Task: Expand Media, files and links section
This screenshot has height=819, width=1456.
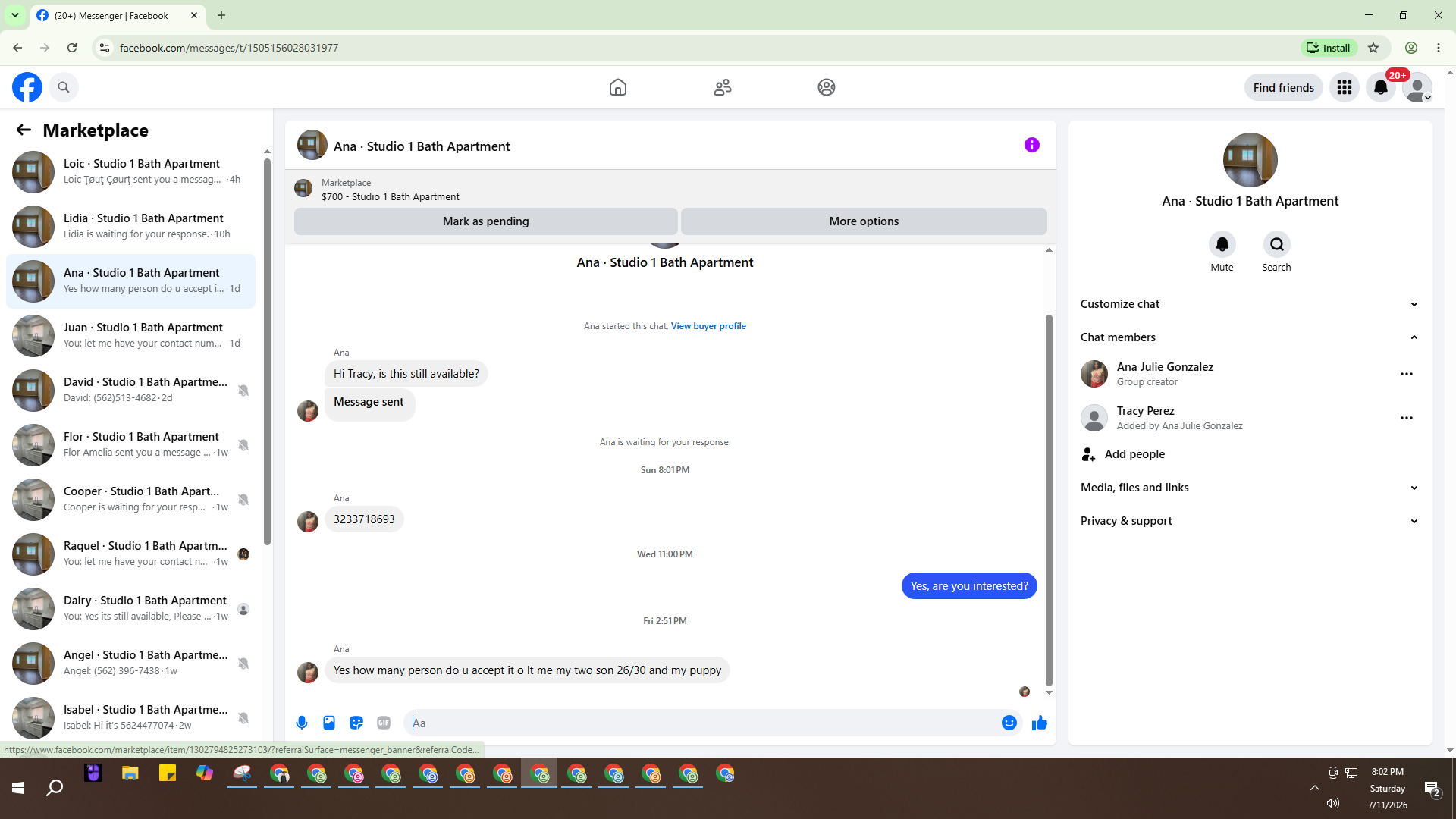Action: tap(1250, 488)
